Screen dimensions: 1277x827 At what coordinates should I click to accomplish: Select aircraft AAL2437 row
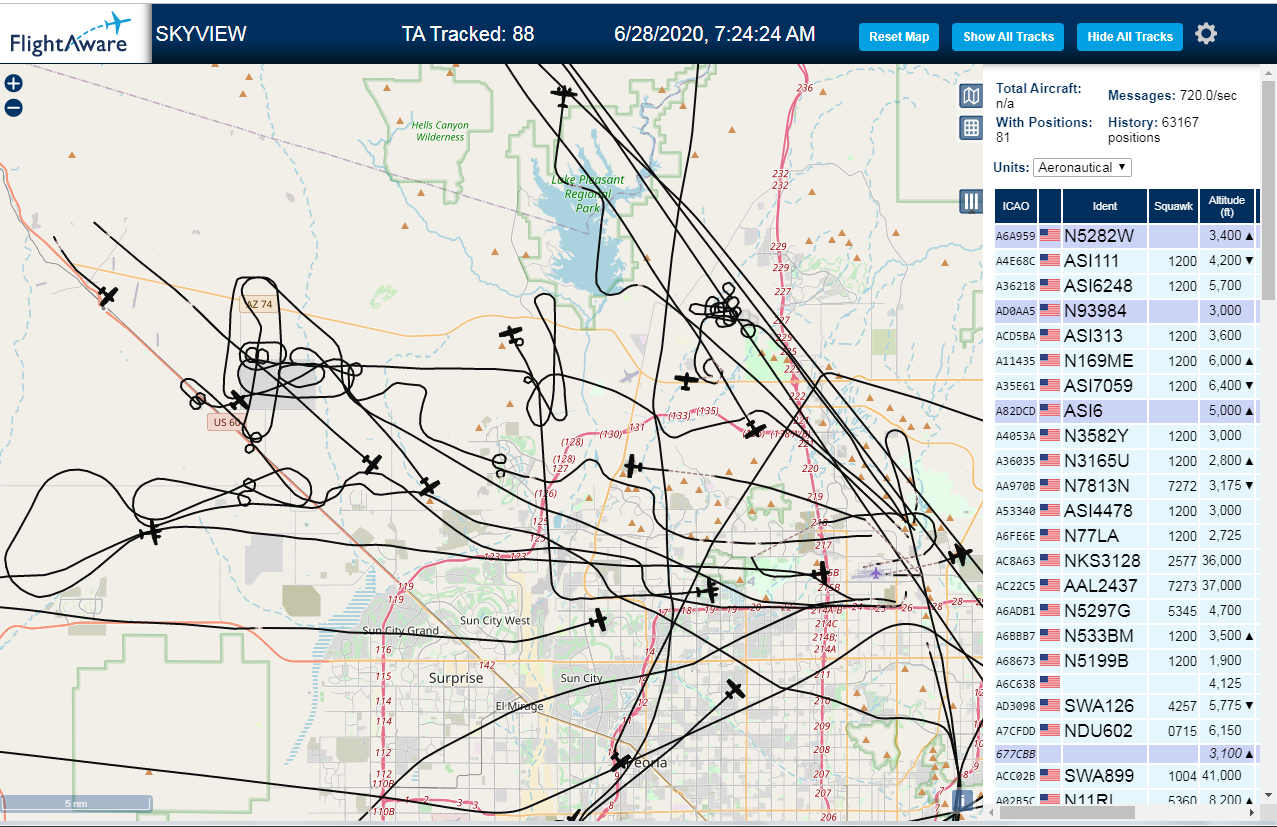[1125, 586]
